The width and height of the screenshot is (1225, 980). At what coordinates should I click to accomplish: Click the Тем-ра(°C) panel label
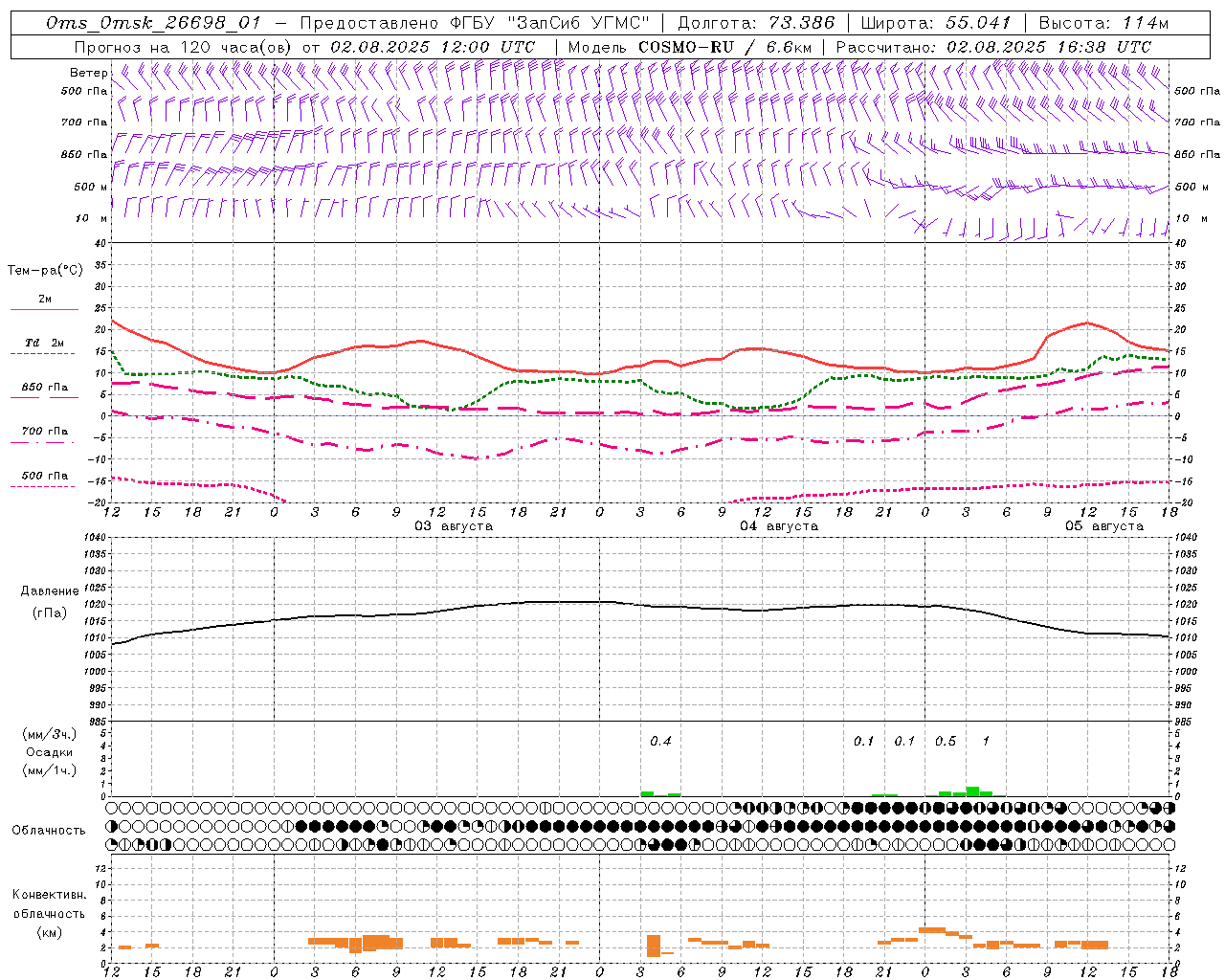coord(45,271)
